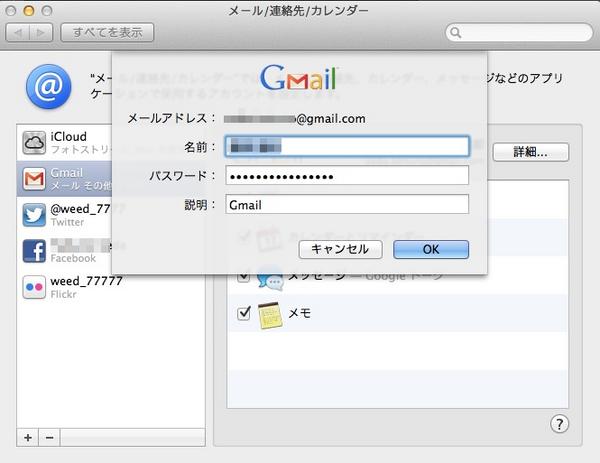Click the Twitter bird icon

34,215
